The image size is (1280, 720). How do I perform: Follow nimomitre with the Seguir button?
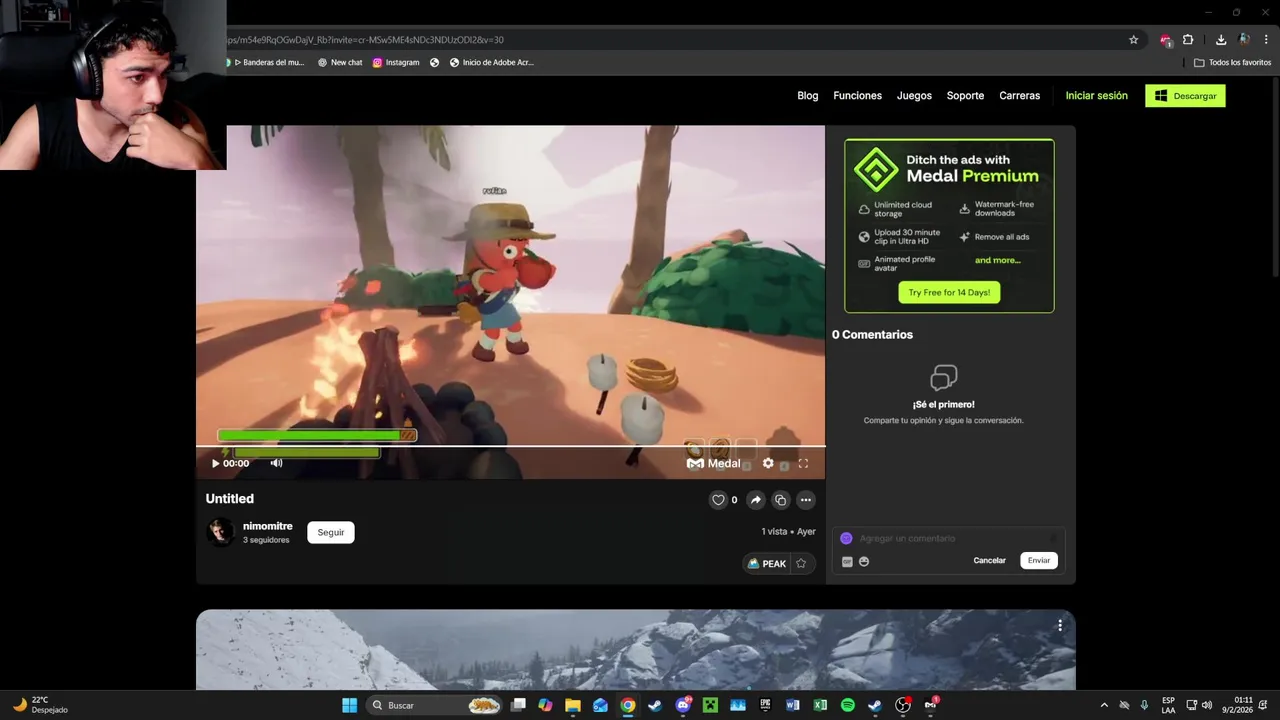[x=331, y=532]
